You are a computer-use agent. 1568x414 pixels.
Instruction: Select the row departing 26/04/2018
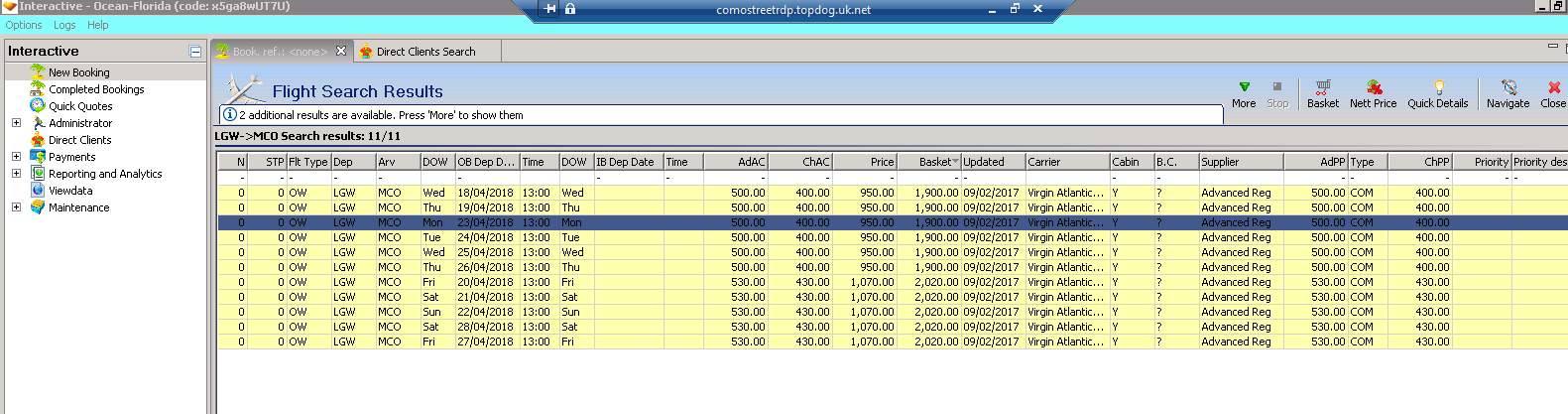coord(893,267)
